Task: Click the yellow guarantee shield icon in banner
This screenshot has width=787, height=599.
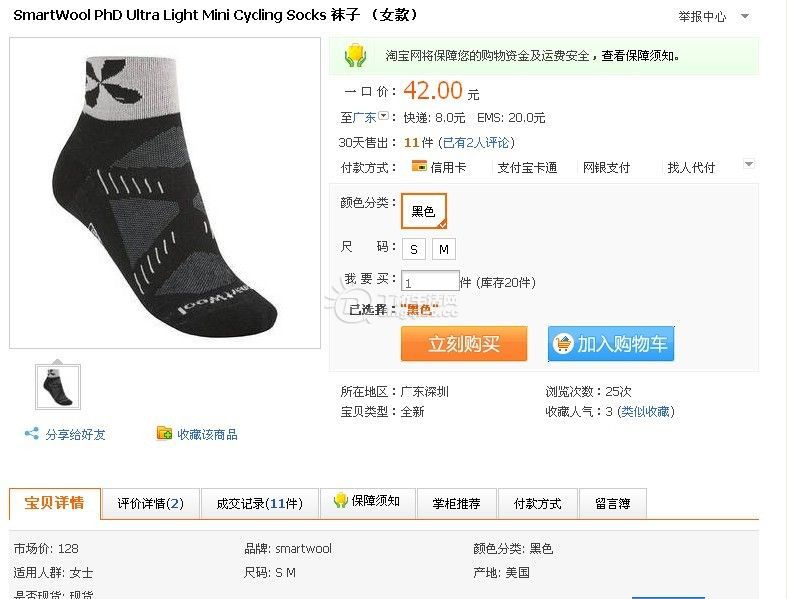Action: (355, 55)
